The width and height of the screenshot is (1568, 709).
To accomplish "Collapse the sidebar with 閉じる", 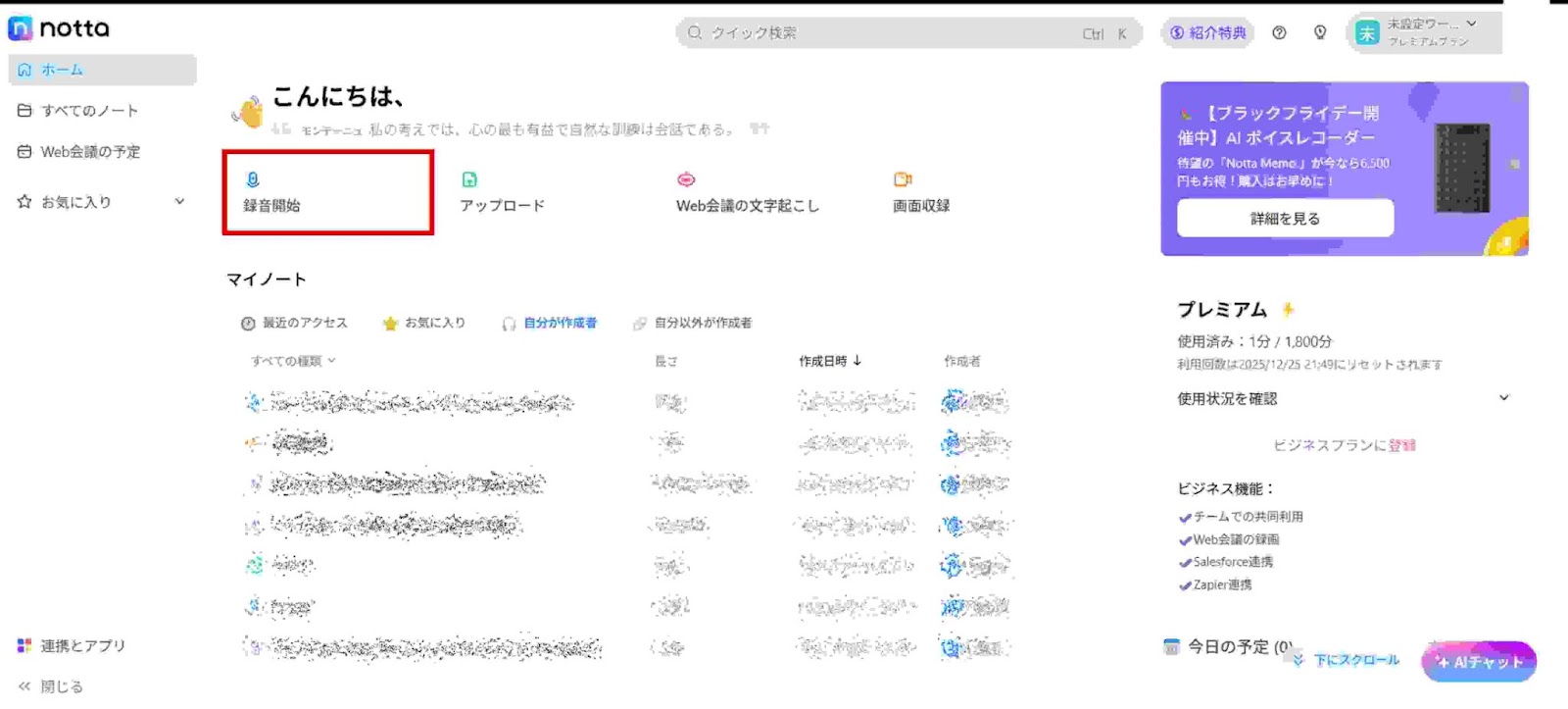I will (x=51, y=686).
